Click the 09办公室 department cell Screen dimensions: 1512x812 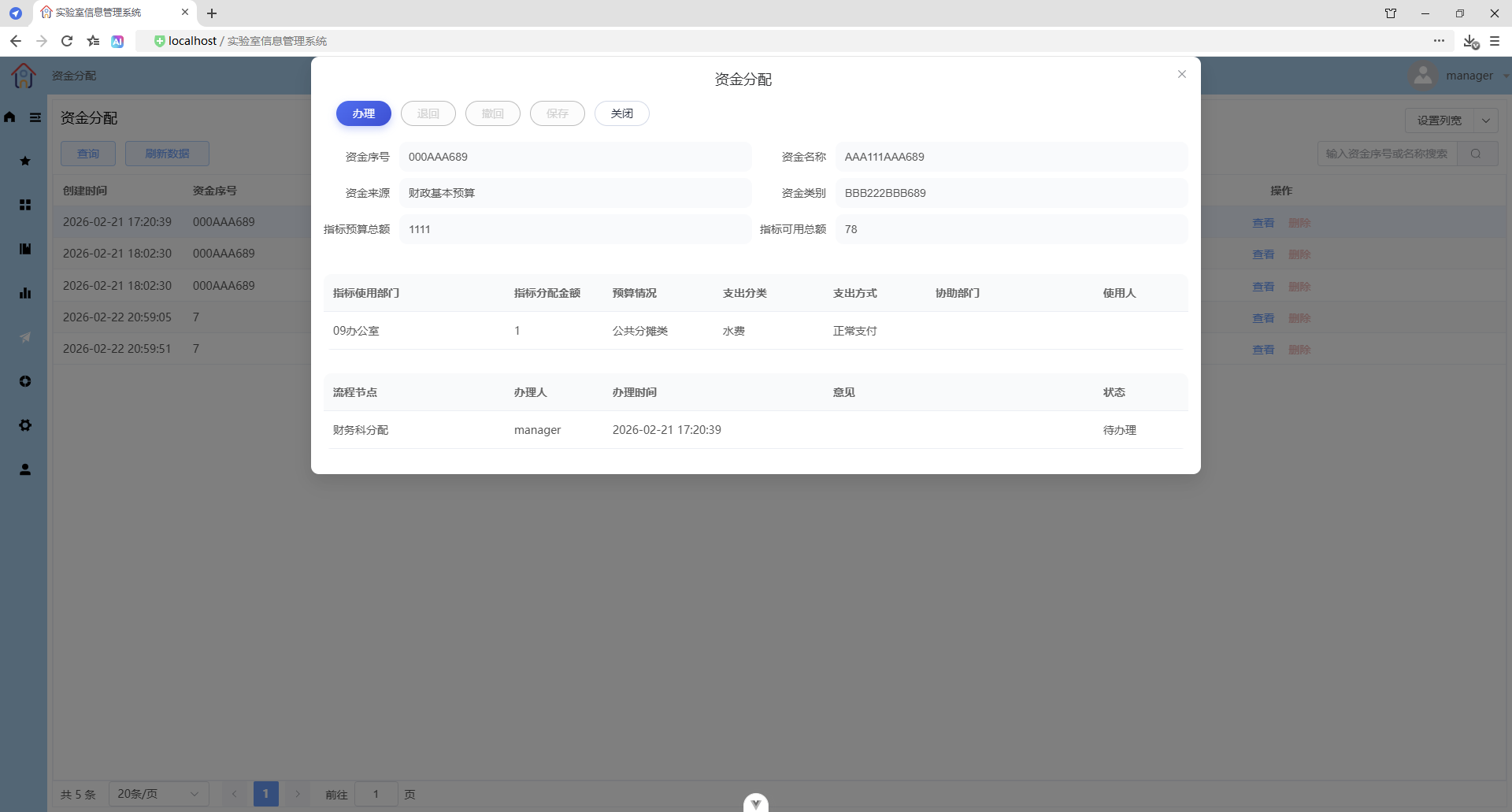coord(356,331)
